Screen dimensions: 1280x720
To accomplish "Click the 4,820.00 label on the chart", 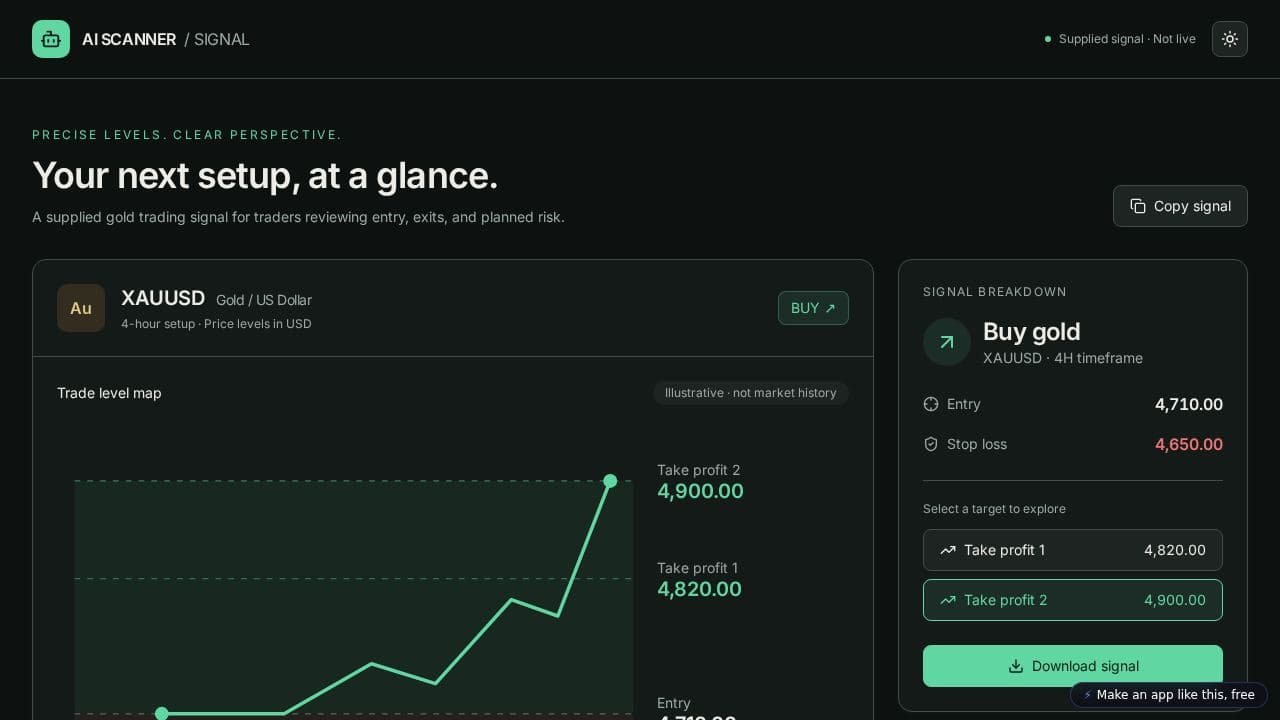I will pyautogui.click(x=699, y=589).
